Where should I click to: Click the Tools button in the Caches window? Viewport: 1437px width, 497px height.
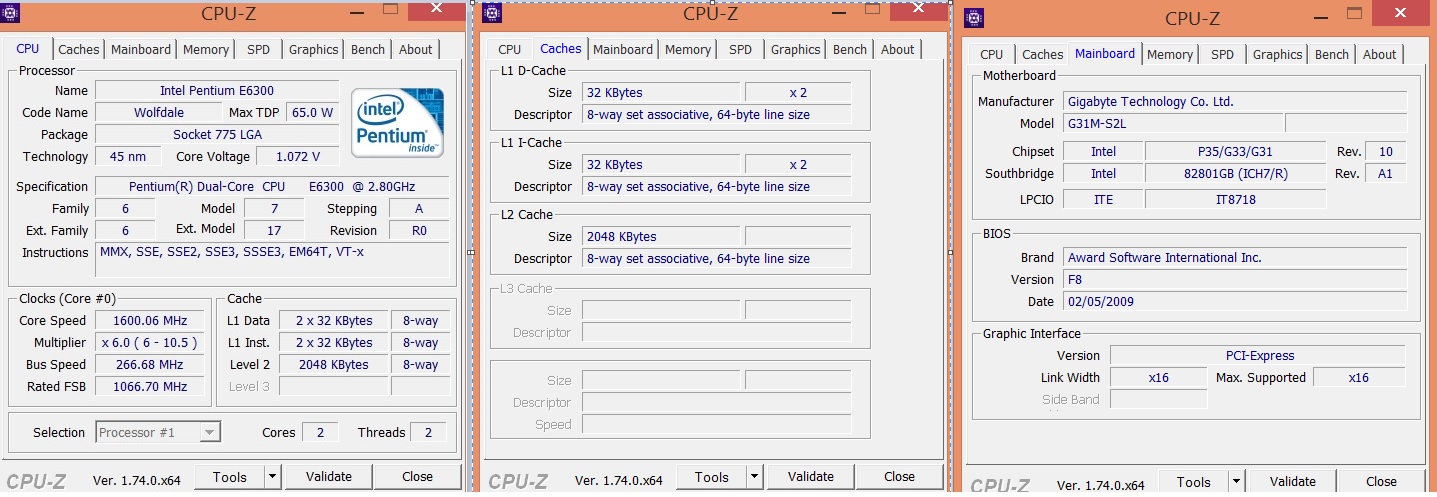(712, 477)
